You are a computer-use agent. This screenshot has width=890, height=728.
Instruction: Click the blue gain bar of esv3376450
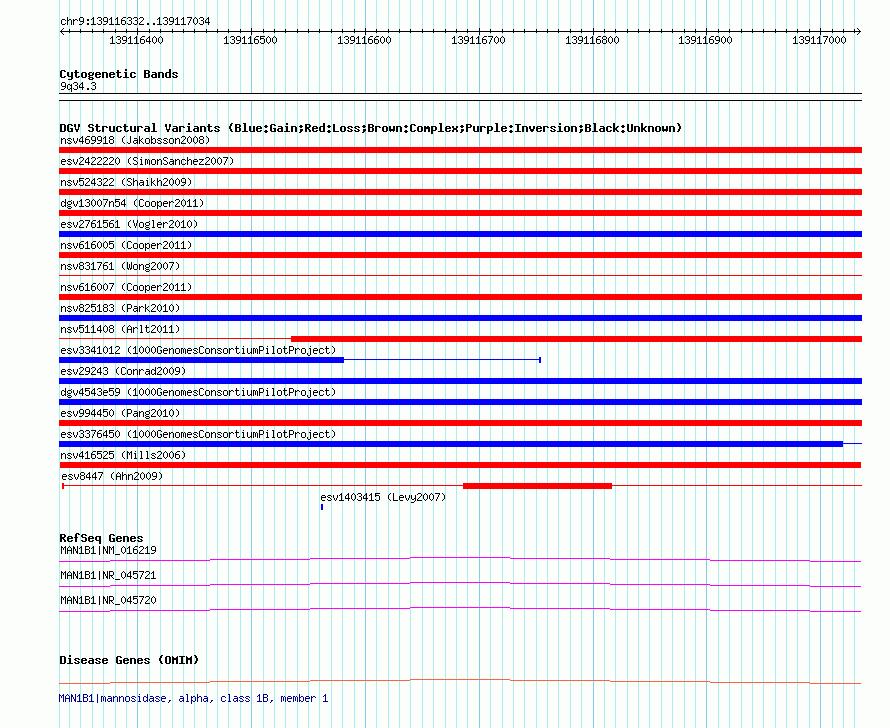point(451,444)
